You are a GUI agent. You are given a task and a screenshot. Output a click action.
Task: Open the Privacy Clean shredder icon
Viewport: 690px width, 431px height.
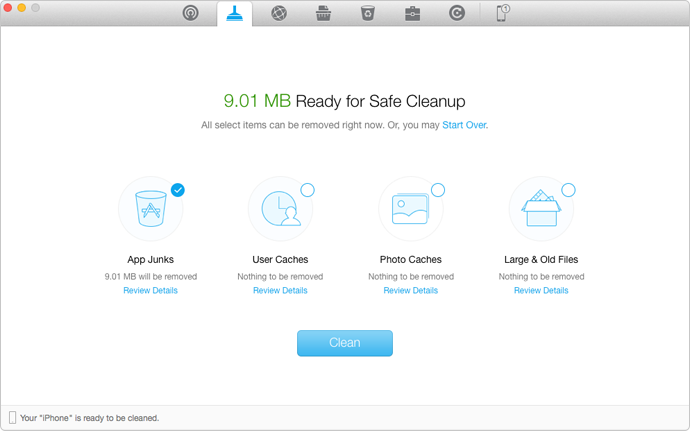323,13
